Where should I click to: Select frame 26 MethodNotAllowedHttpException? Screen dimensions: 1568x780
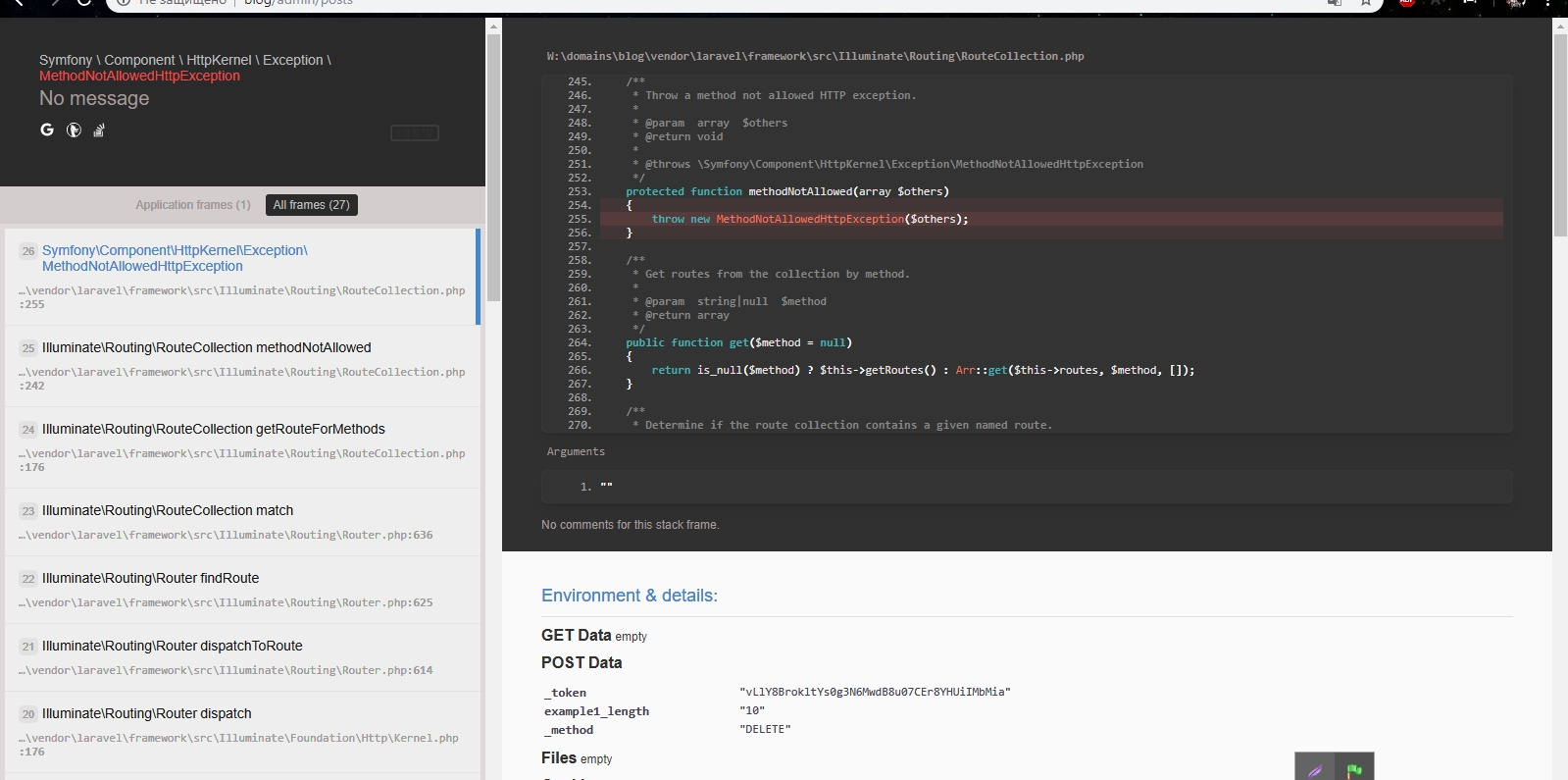pyautogui.click(x=241, y=277)
